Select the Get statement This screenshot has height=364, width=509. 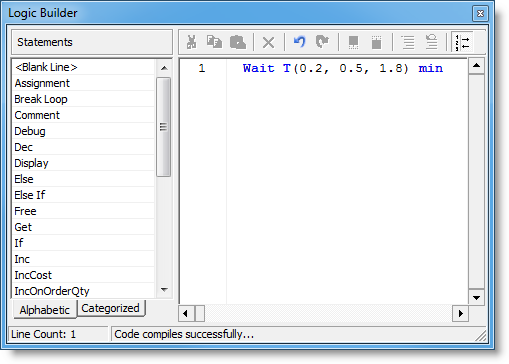(x=84, y=227)
